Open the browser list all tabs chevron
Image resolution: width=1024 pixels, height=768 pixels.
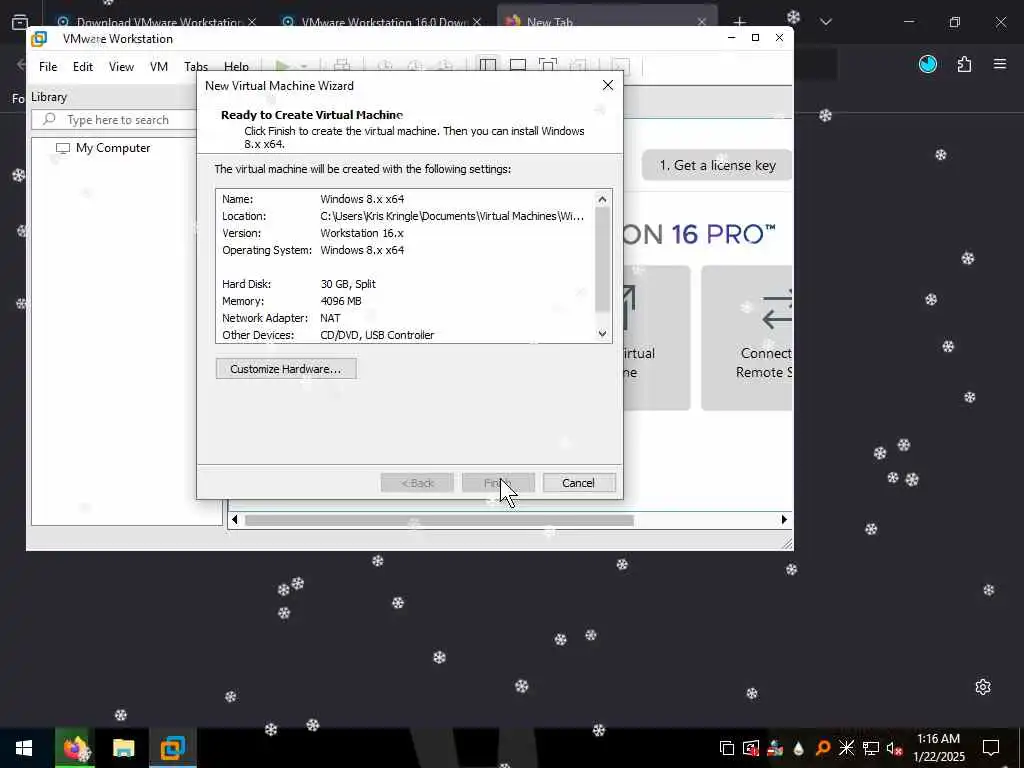(x=825, y=22)
